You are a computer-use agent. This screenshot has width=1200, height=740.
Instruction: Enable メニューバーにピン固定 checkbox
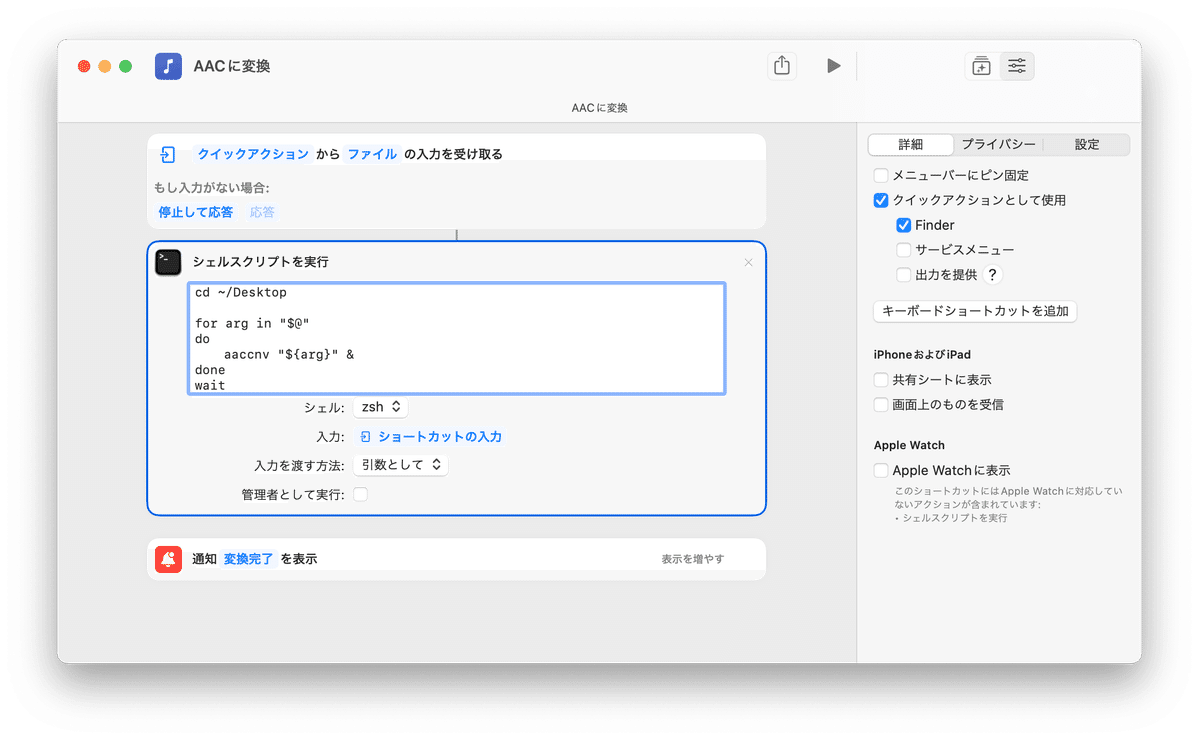(x=881, y=175)
